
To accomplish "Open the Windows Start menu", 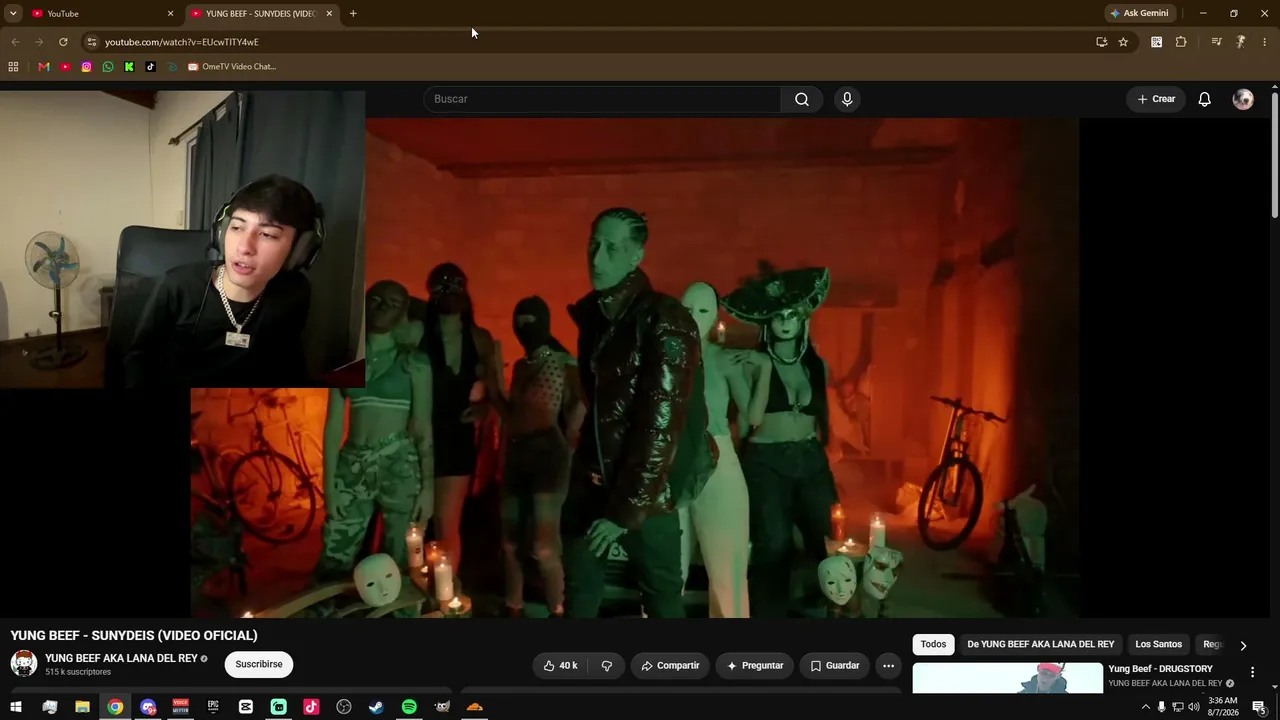I will click(x=16, y=707).
